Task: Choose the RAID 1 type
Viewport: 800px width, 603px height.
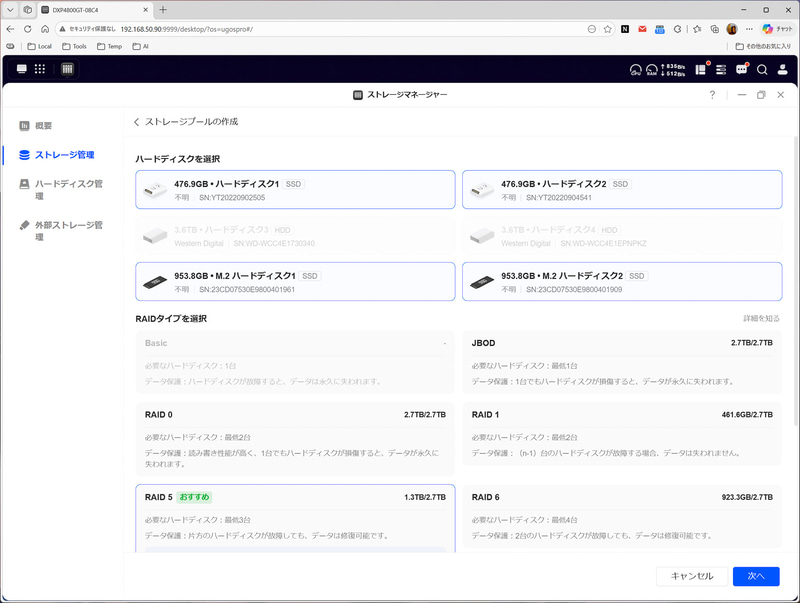Action: pos(622,434)
